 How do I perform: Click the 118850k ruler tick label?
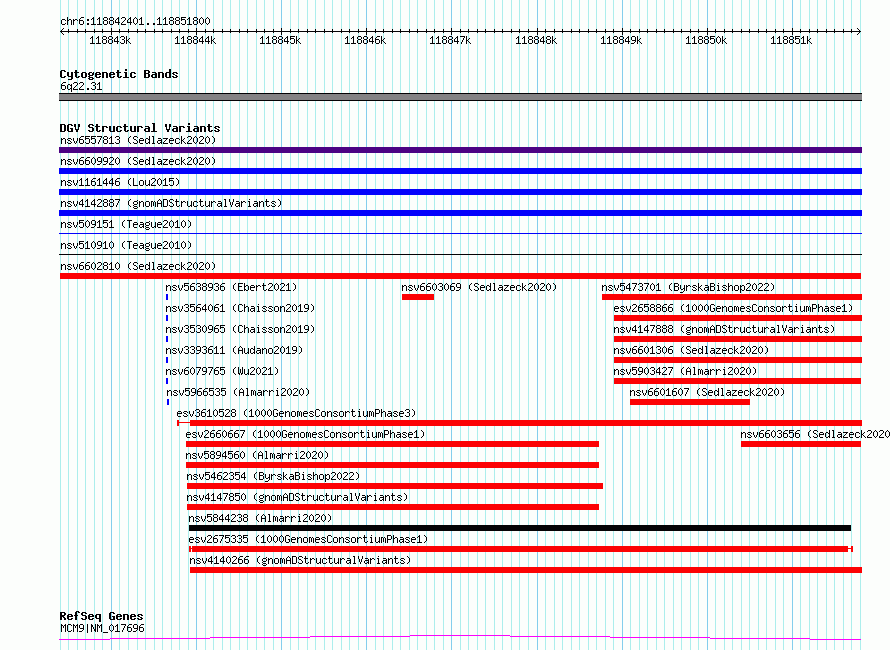pos(706,40)
